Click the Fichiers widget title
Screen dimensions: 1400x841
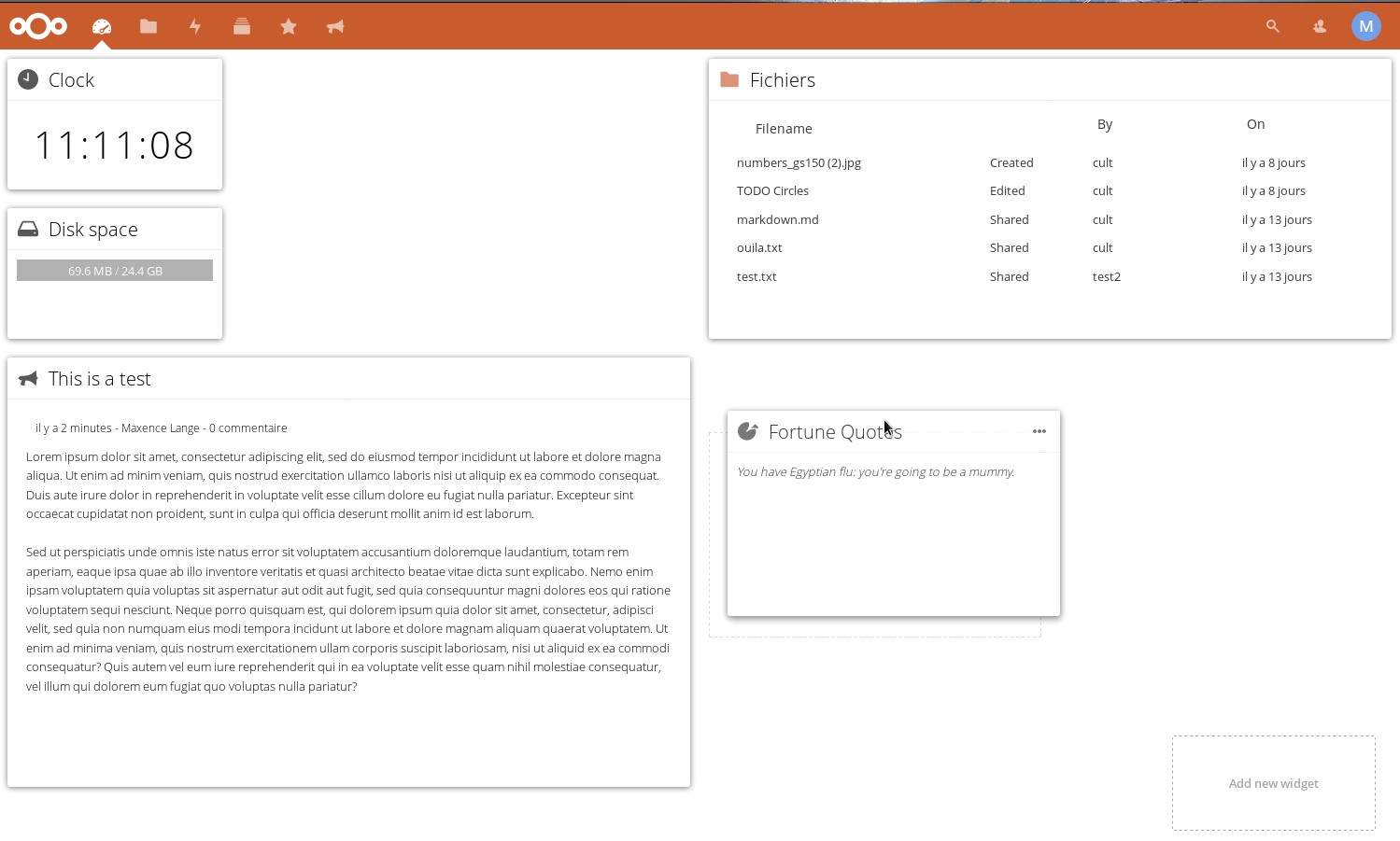coord(783,80)
